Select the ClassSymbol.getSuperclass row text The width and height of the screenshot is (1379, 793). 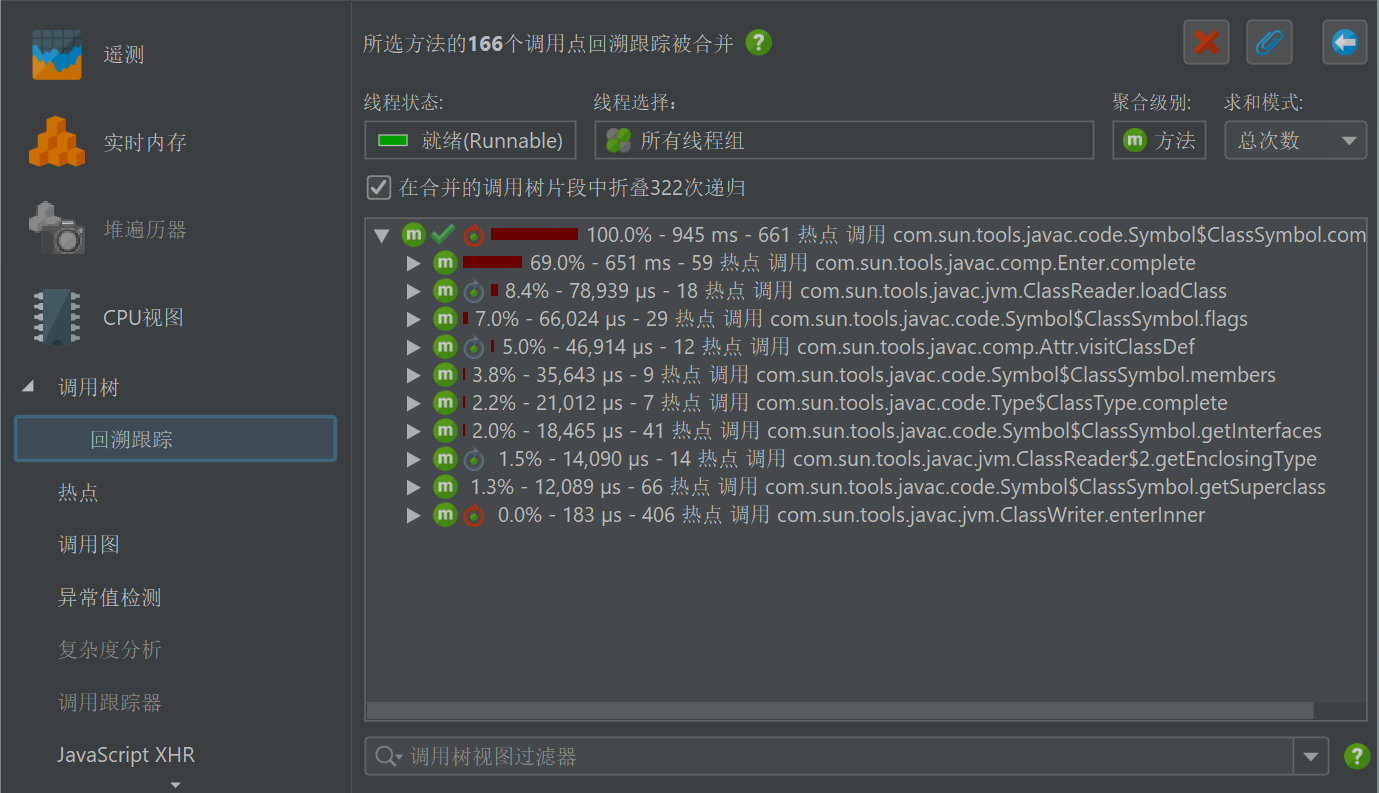pyautogui.click(x=898, y=487)
